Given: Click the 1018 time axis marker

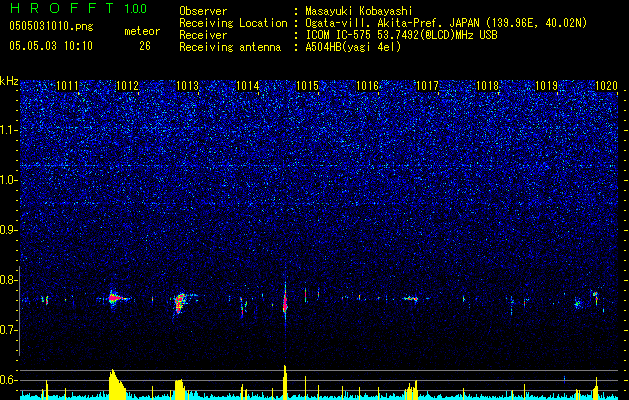Looking at the screenshot, I should click(x=487, y=86).
